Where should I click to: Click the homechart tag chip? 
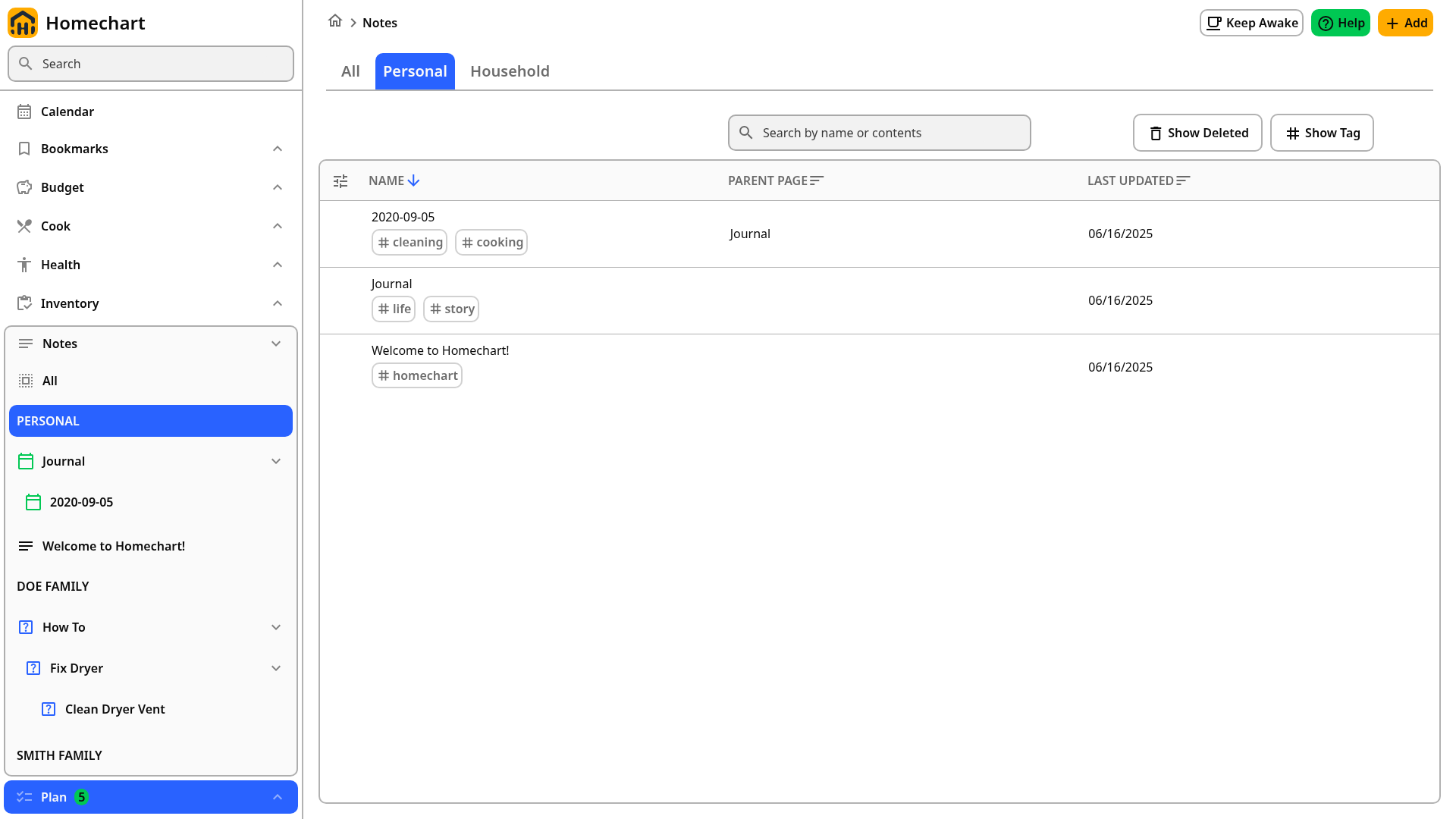417,376
